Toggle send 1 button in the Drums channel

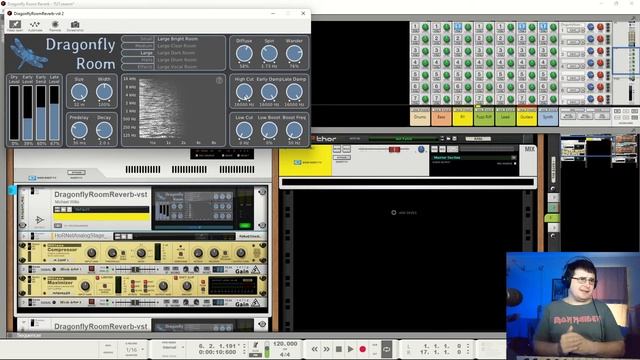point(415,27)
